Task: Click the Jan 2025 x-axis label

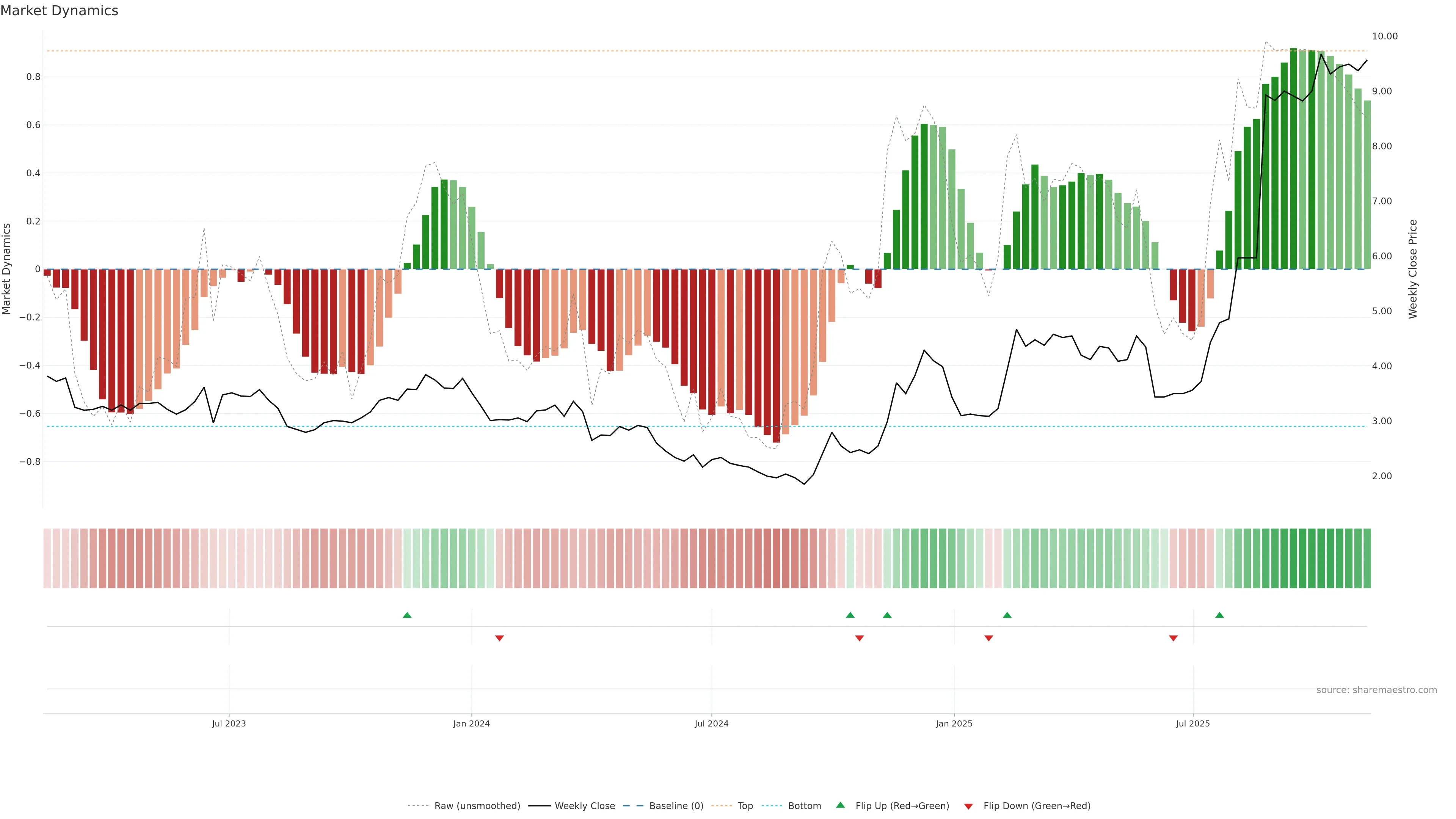Action: point(954,723)
